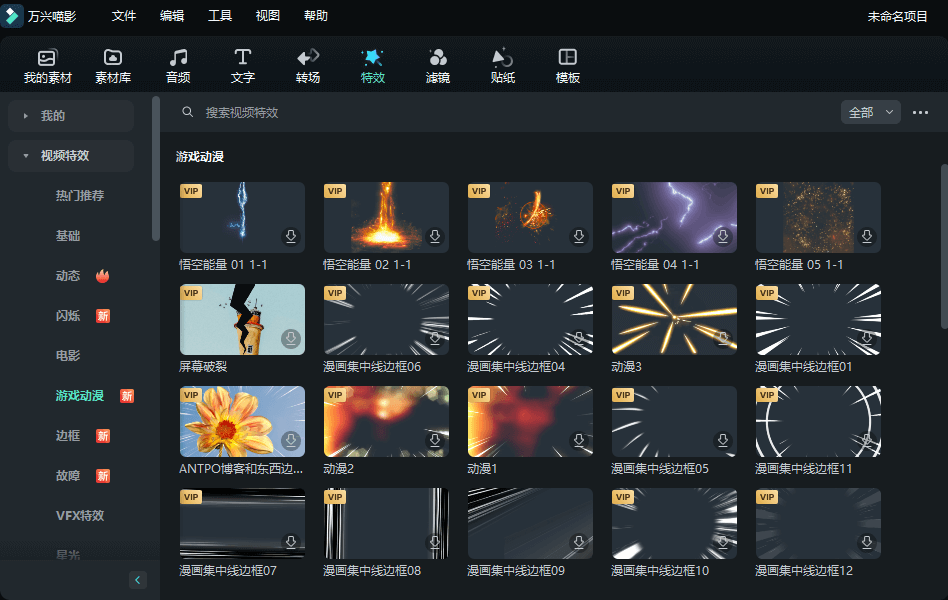Open the 工具 menu

[220, 16]
